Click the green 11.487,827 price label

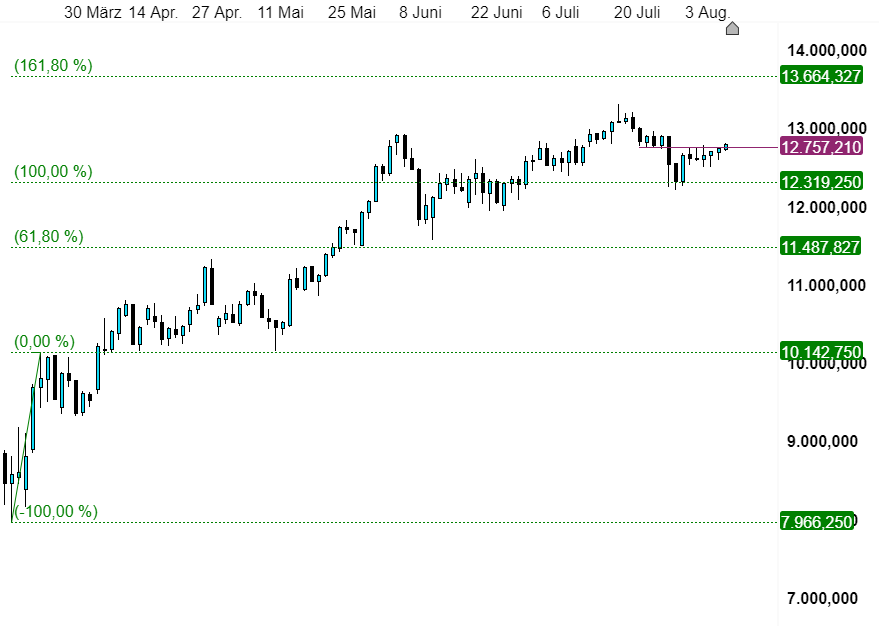click(820, 247)
